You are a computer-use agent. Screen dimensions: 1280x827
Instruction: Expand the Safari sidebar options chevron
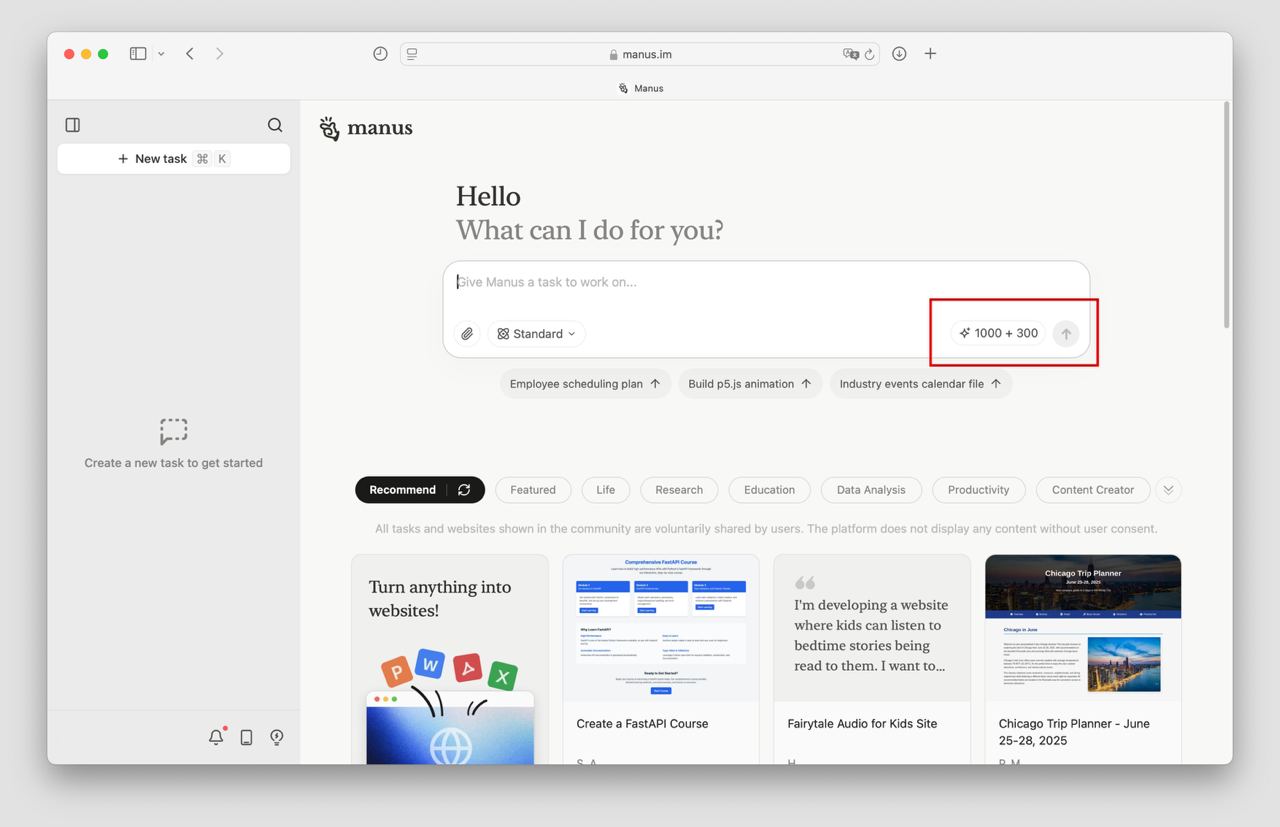click(161, 54)
